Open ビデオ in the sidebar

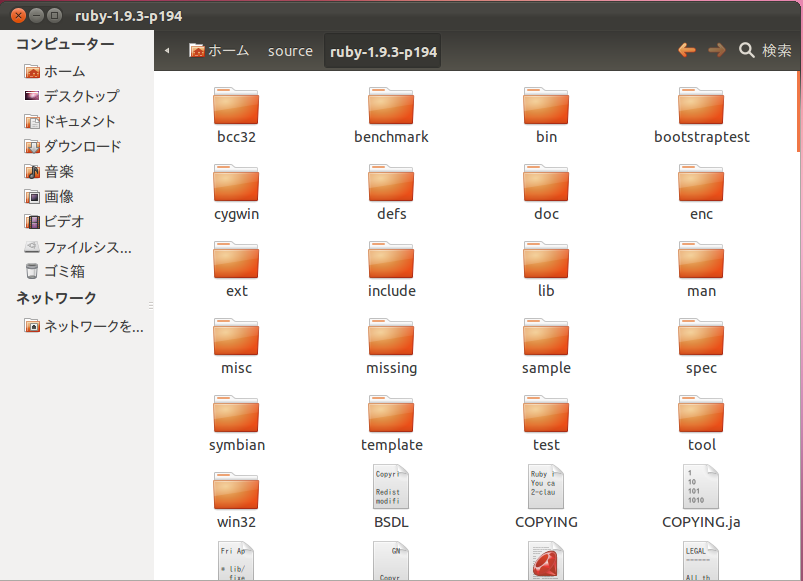point(54,221)
